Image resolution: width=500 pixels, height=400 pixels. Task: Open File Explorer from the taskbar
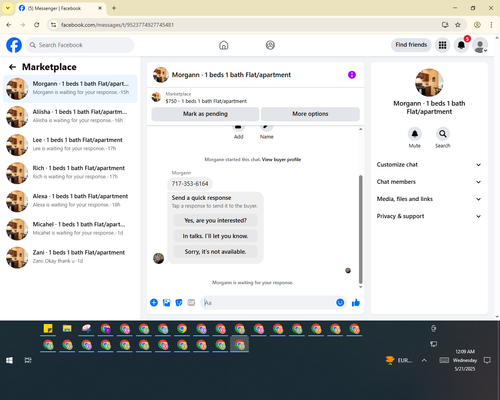click(x=67, y=329)
